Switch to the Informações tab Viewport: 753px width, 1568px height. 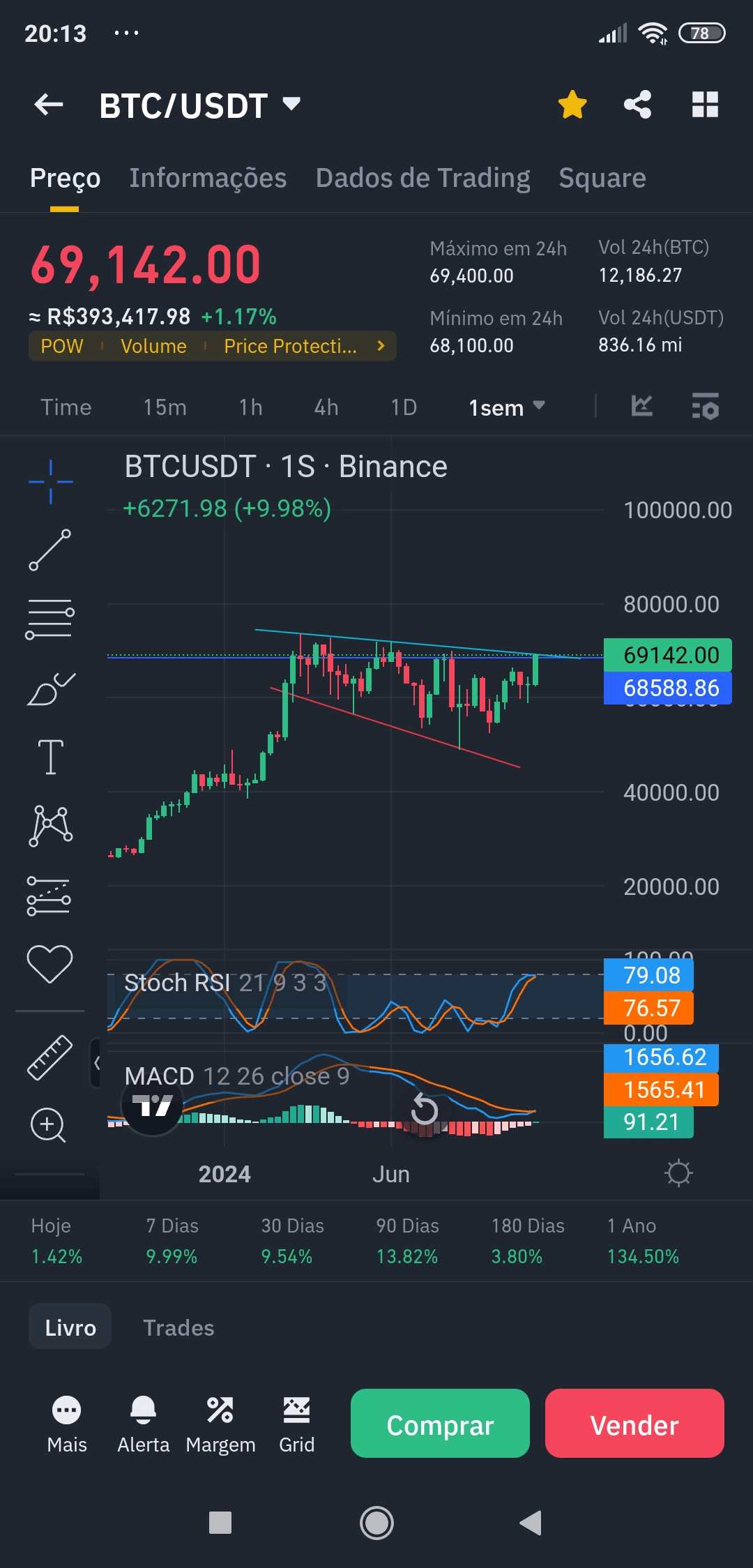pyautogui.click(x=208, y=178)
